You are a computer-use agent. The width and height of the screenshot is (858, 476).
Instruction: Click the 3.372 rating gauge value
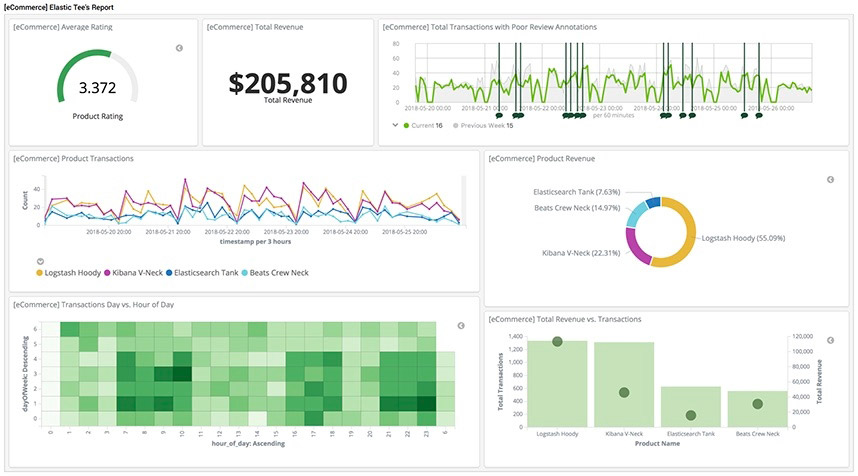(97, 88)
